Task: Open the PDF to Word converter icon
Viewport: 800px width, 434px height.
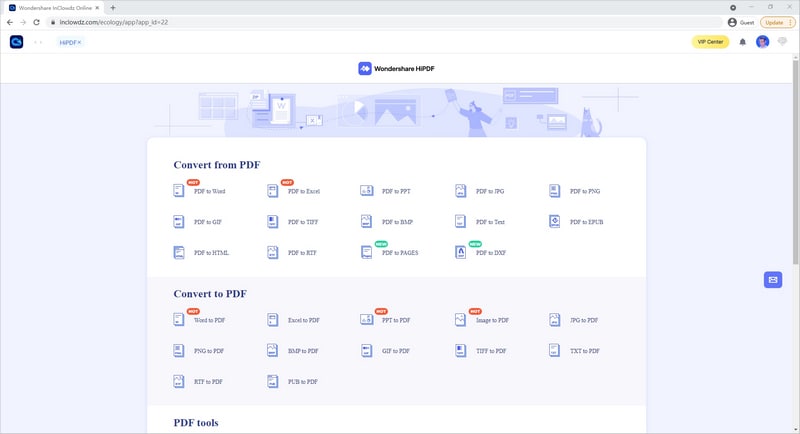Action: (179, 191)
